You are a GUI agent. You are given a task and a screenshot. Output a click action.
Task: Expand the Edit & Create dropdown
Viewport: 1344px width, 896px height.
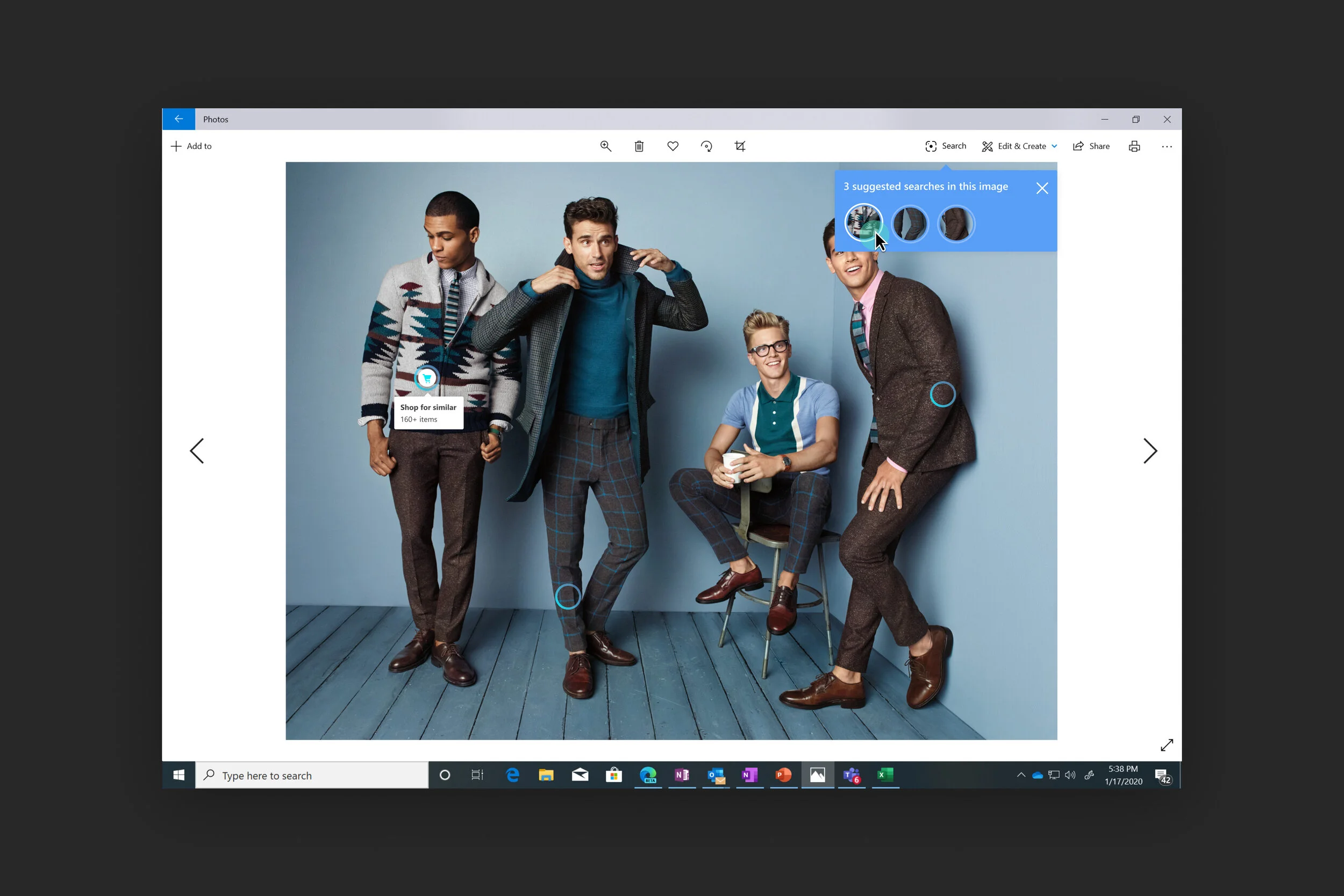coord(1020,146)
